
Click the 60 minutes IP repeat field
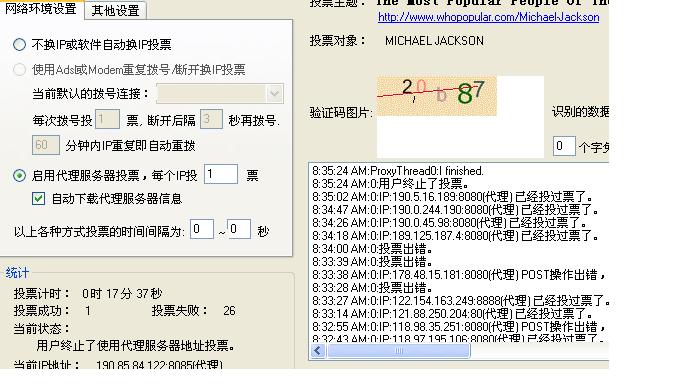pos(46,145)
